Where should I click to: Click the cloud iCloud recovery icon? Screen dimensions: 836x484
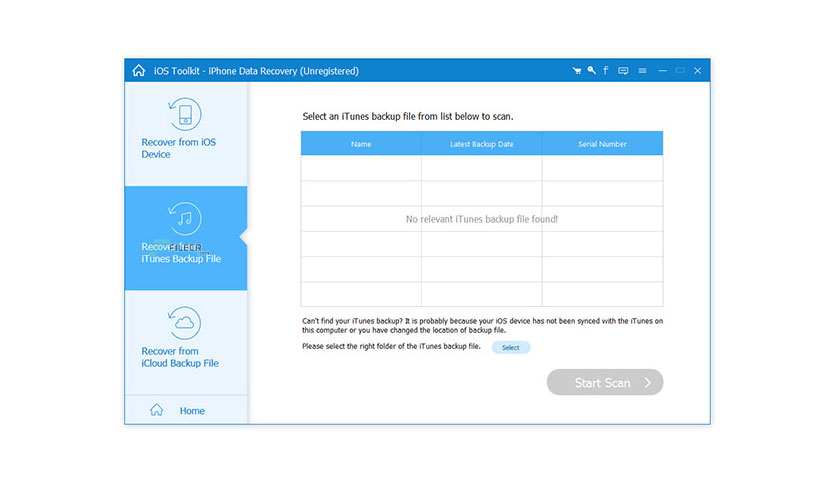click(x=185, y=323)
